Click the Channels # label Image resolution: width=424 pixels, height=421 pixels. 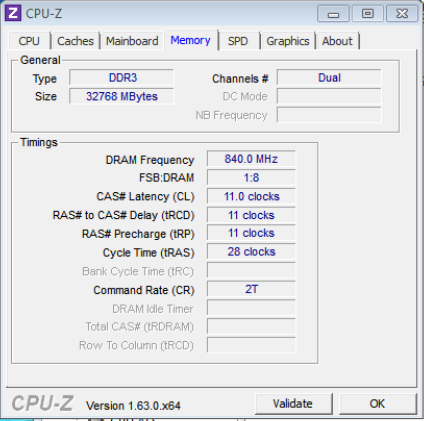tap(240, 79)
